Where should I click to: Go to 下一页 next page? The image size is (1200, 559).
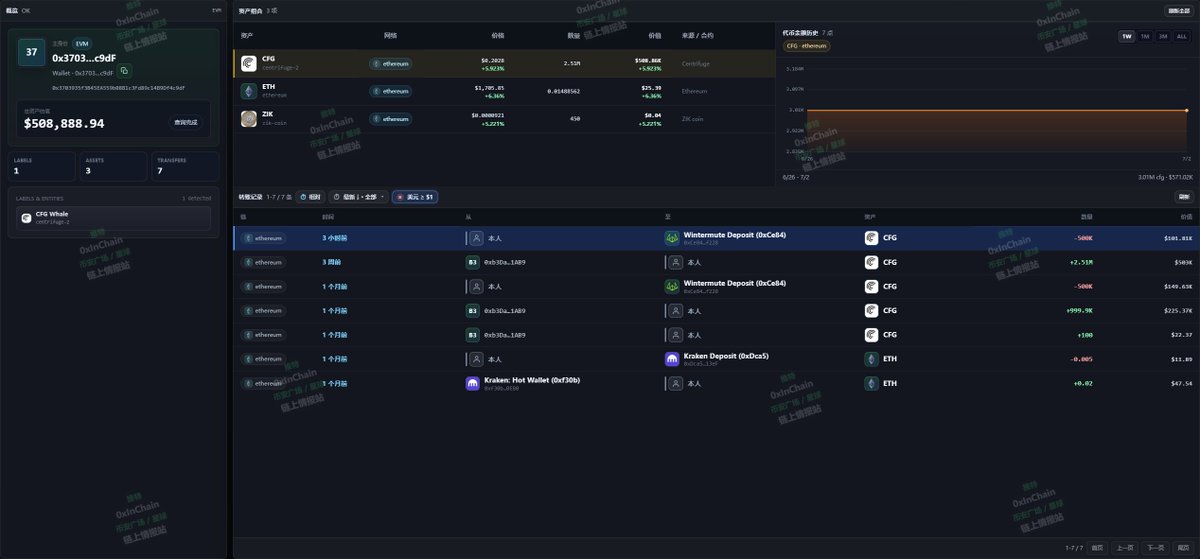coord(1155,548)
